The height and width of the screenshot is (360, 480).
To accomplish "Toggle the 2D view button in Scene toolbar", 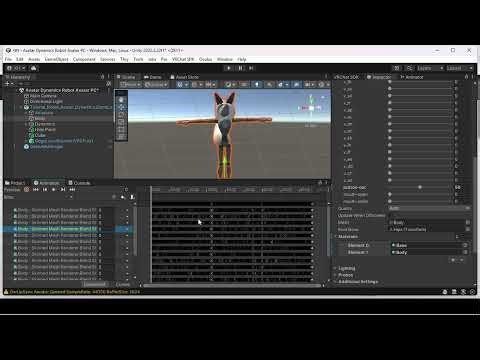I will click(244, 85).
